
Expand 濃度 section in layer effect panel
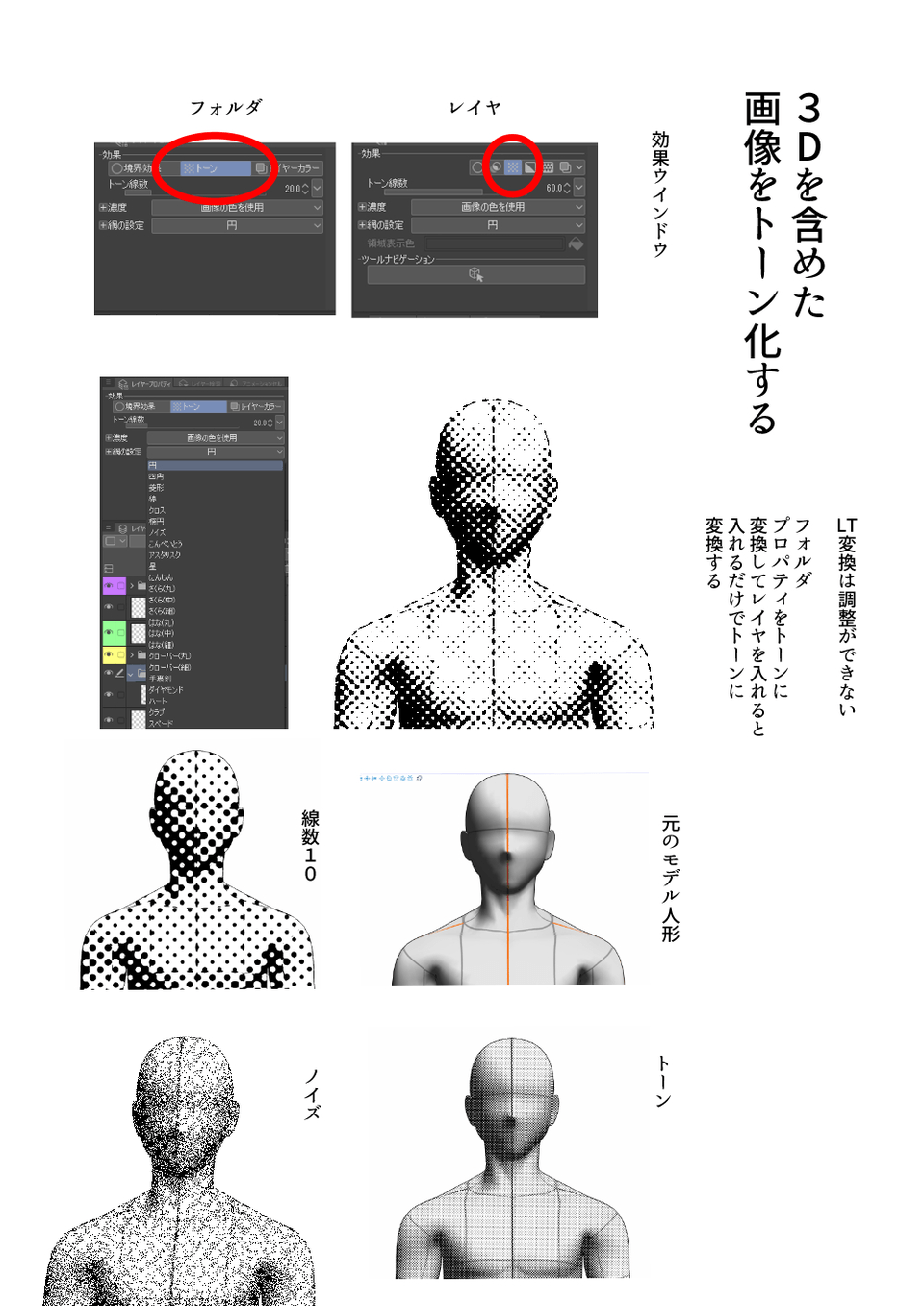(362, 207)
